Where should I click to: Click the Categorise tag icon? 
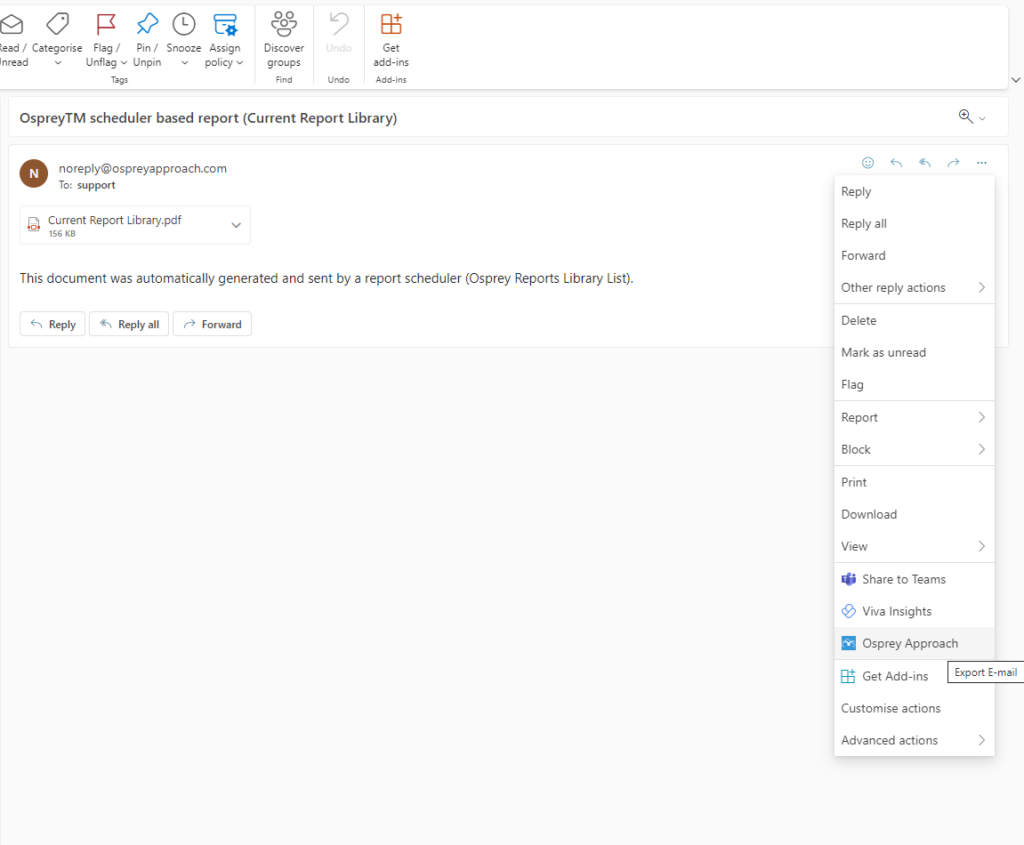[57, 24]
